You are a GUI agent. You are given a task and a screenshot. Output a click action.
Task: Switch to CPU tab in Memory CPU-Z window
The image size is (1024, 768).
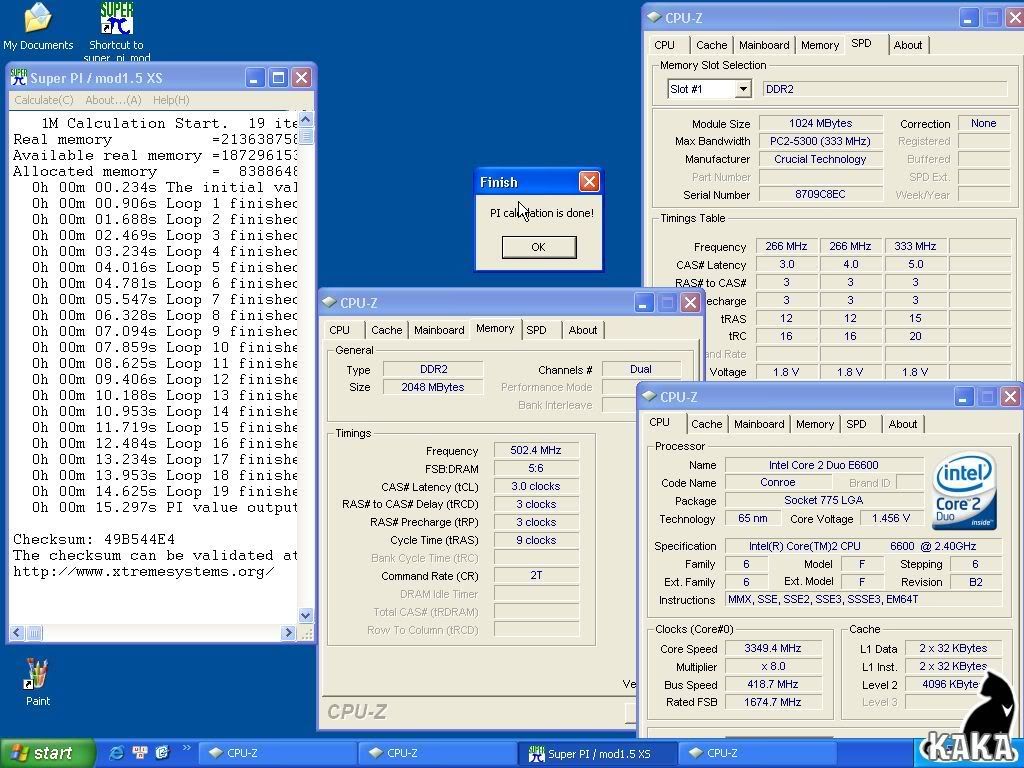(340, 330)
